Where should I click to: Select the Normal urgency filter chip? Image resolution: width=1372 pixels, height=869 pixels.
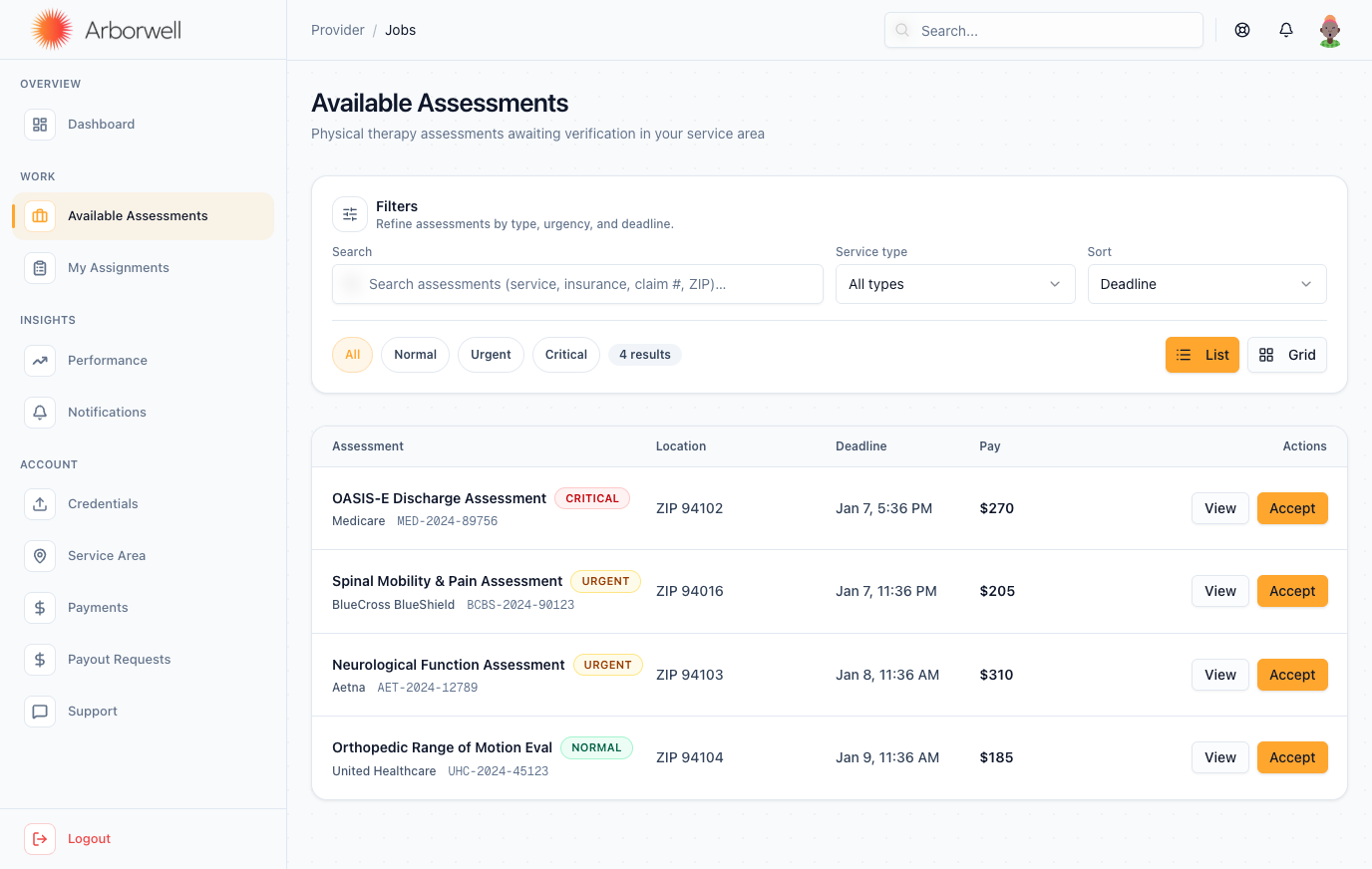[415, 355]
